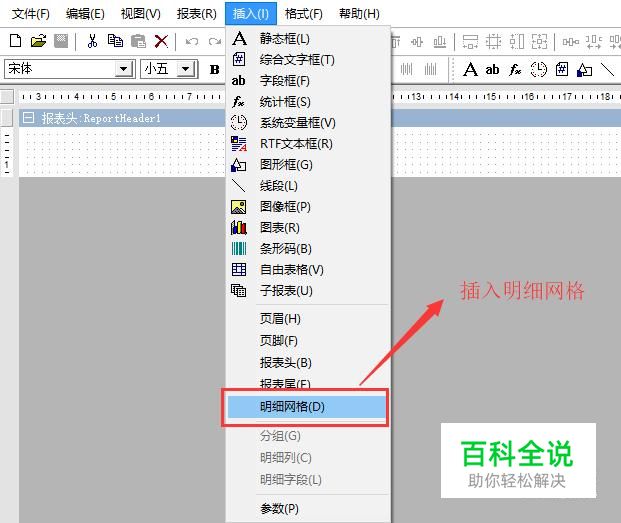Select 自由表格(V) menu item
Screen dimensions: 621x523
tap(308, 270)
